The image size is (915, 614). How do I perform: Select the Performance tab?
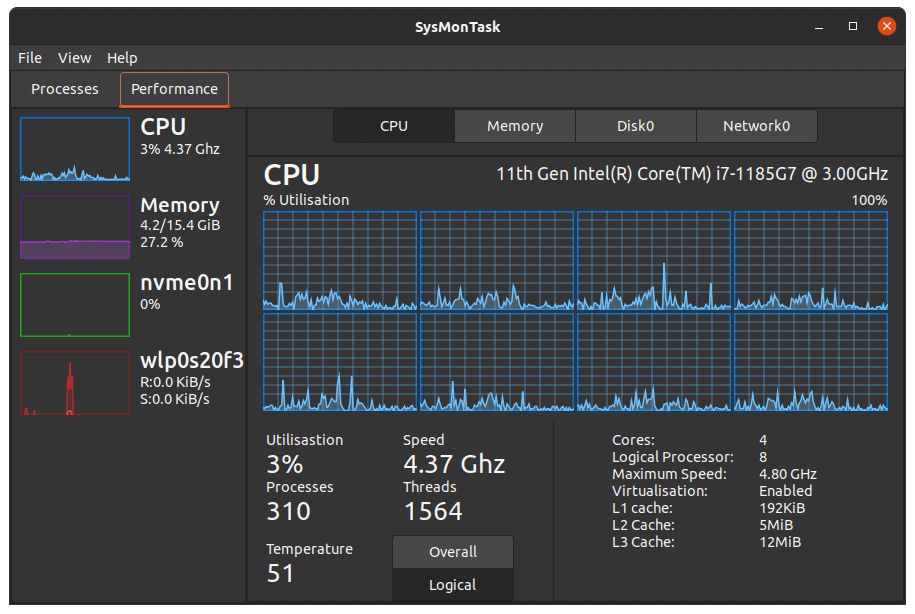coord(173,89)
